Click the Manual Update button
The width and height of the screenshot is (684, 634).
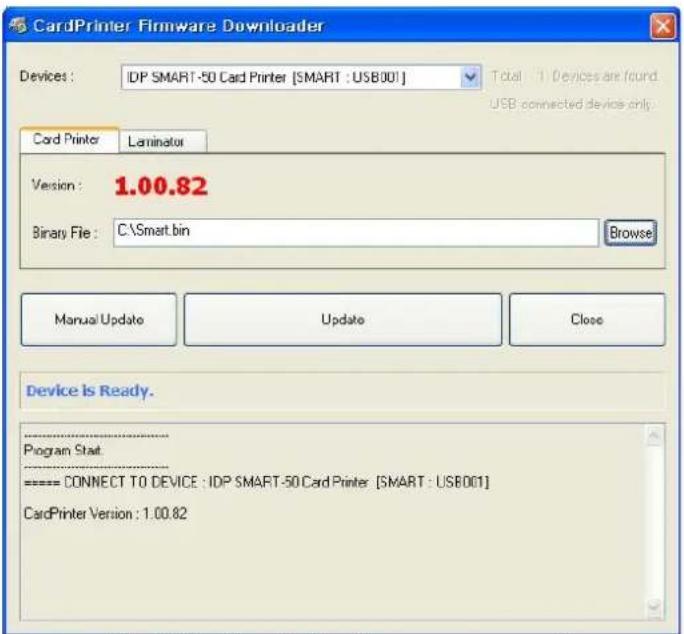click(x=99, y=319)
